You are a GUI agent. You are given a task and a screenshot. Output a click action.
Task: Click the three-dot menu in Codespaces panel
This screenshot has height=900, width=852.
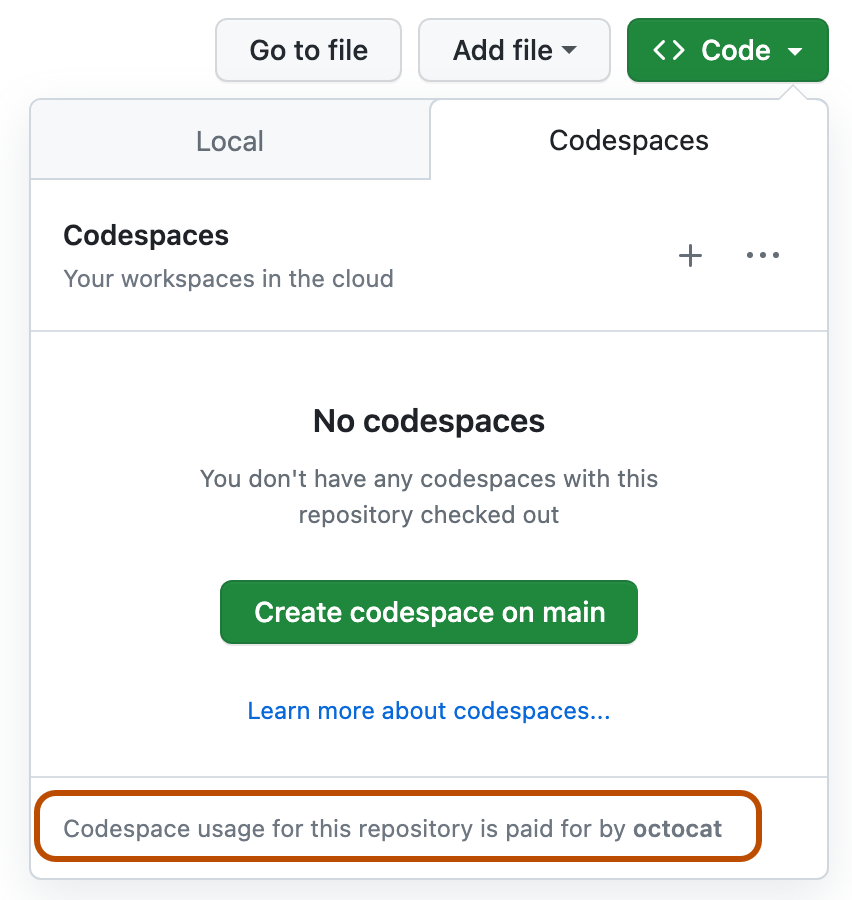[763, 256]
